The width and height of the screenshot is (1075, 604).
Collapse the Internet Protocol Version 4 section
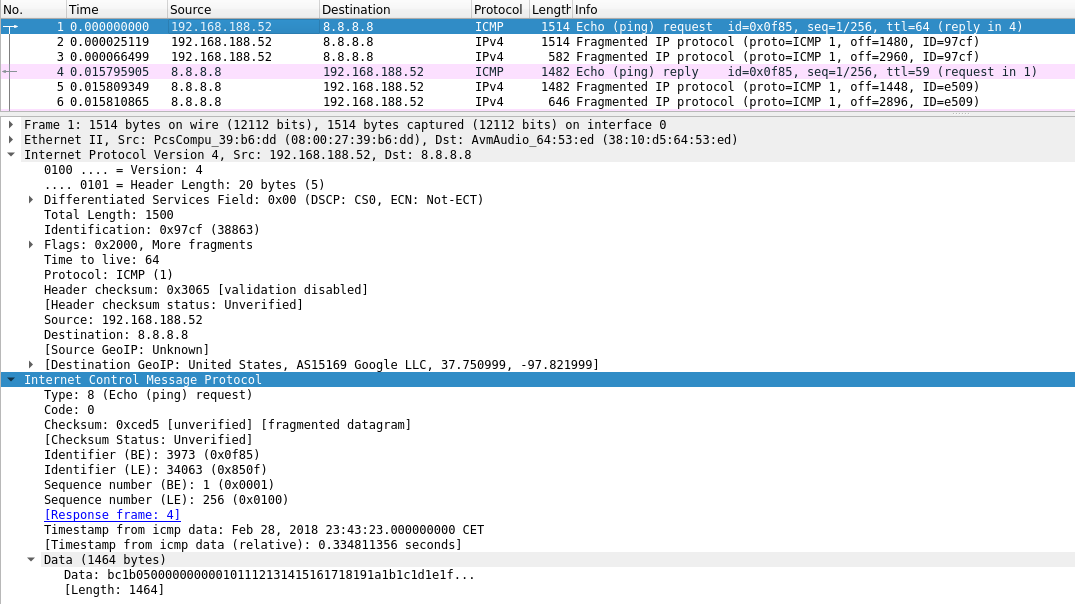pyautogui.click(x=11, y=155)
